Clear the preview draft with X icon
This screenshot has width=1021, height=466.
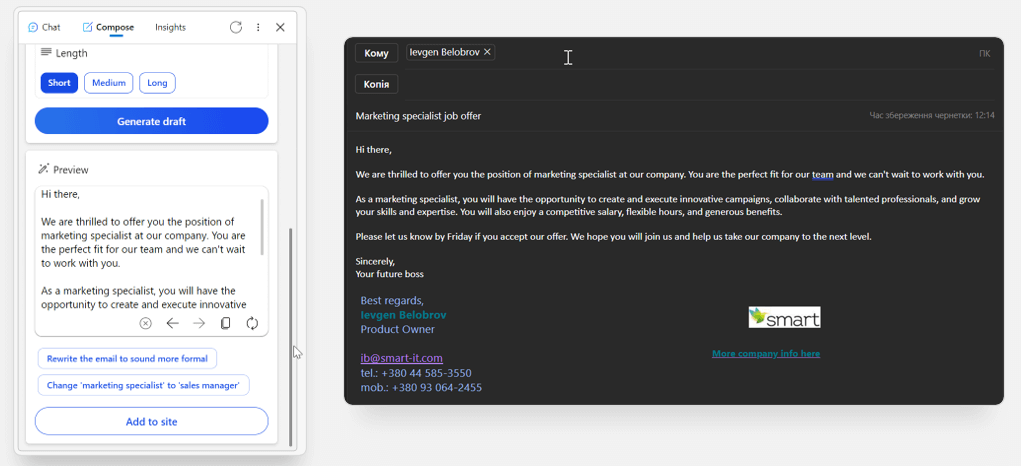pyautogui.click(x=146, y=323)
